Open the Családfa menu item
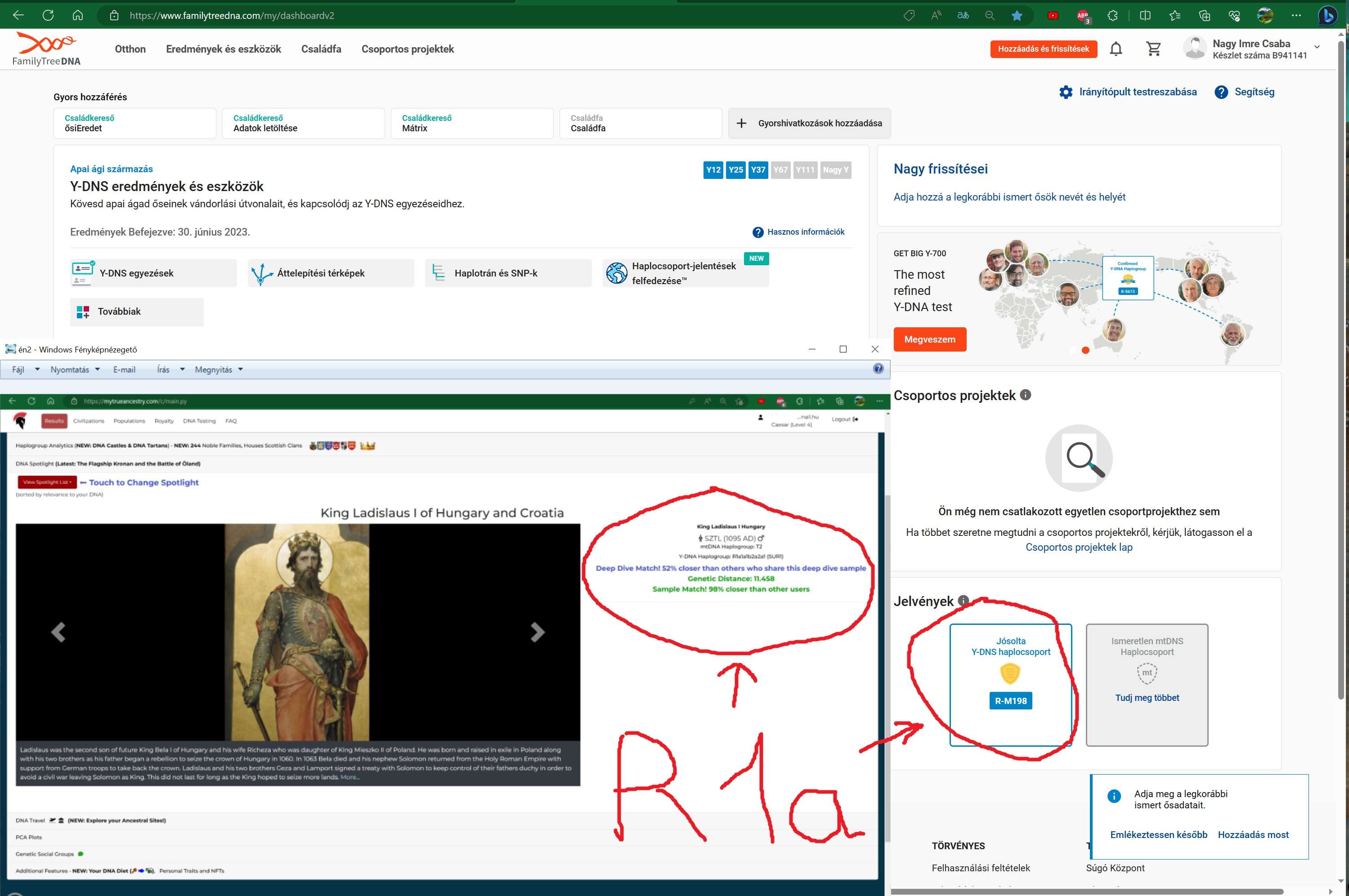1349x896 pixels. point(321,49)
